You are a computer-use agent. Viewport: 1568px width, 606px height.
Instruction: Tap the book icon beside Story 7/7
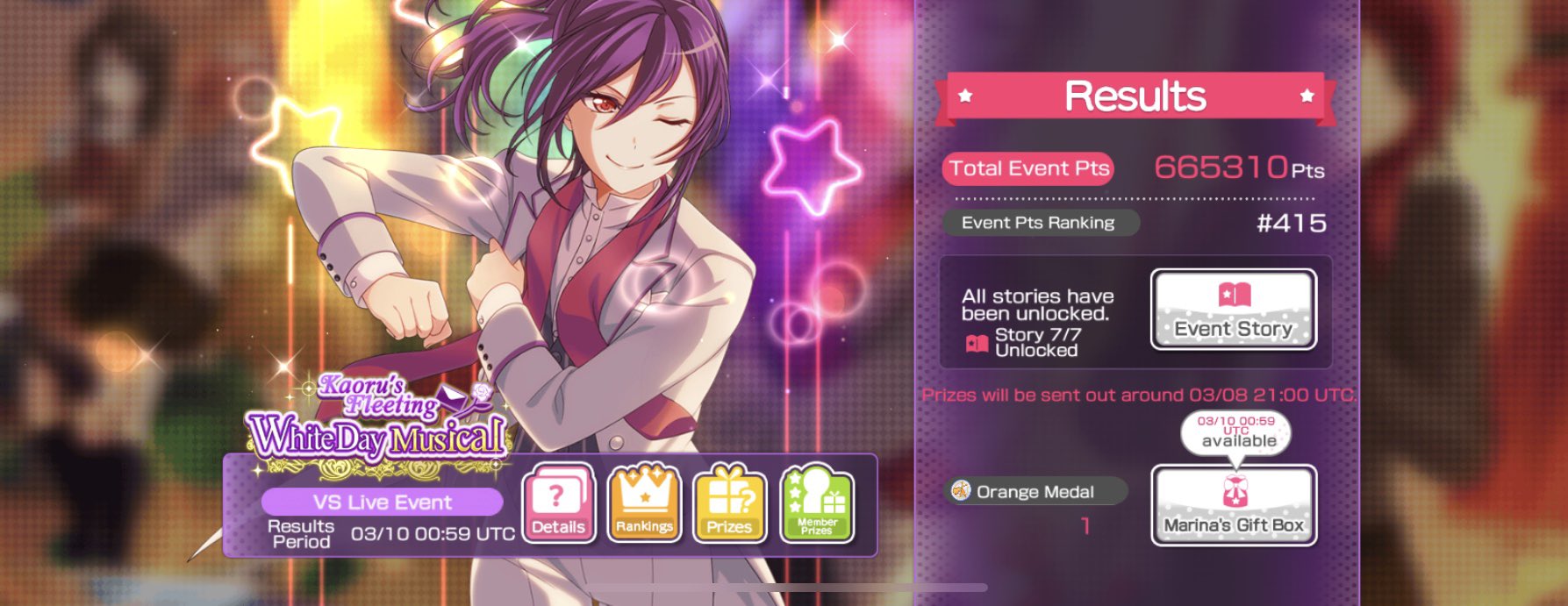pos(977,343)
